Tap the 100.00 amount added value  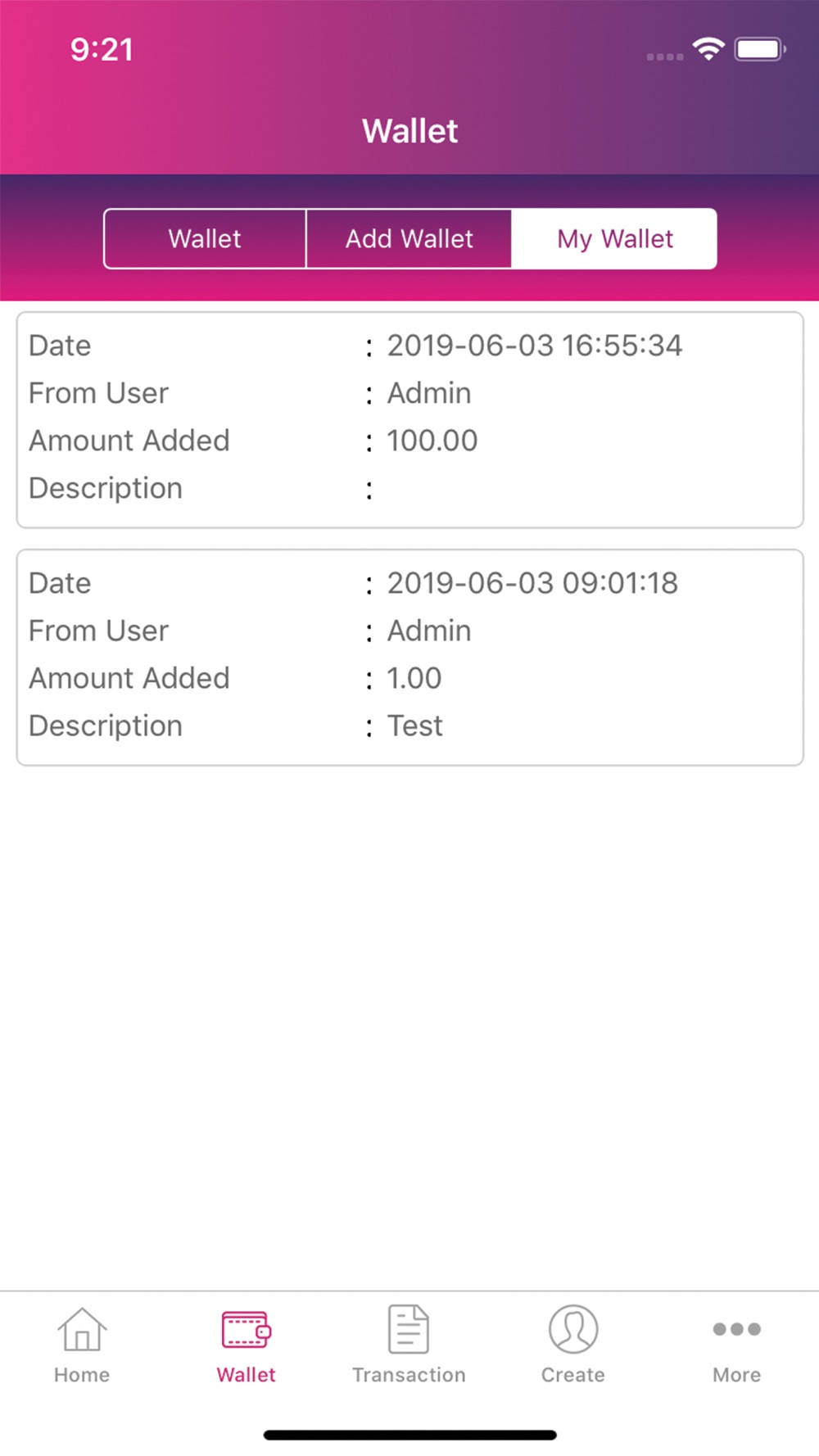(432, 441)
